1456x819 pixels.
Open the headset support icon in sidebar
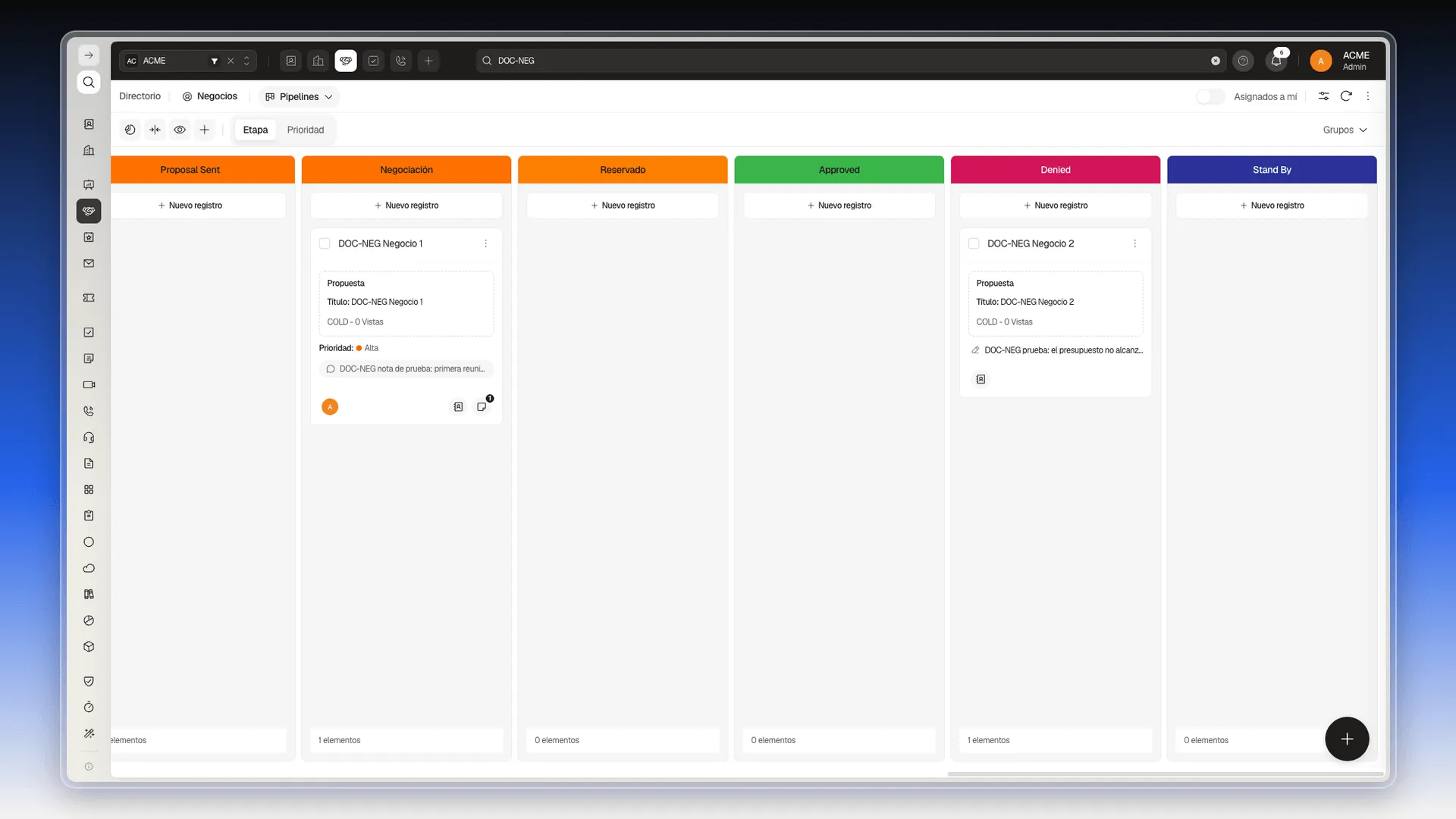tap(89, 438)
